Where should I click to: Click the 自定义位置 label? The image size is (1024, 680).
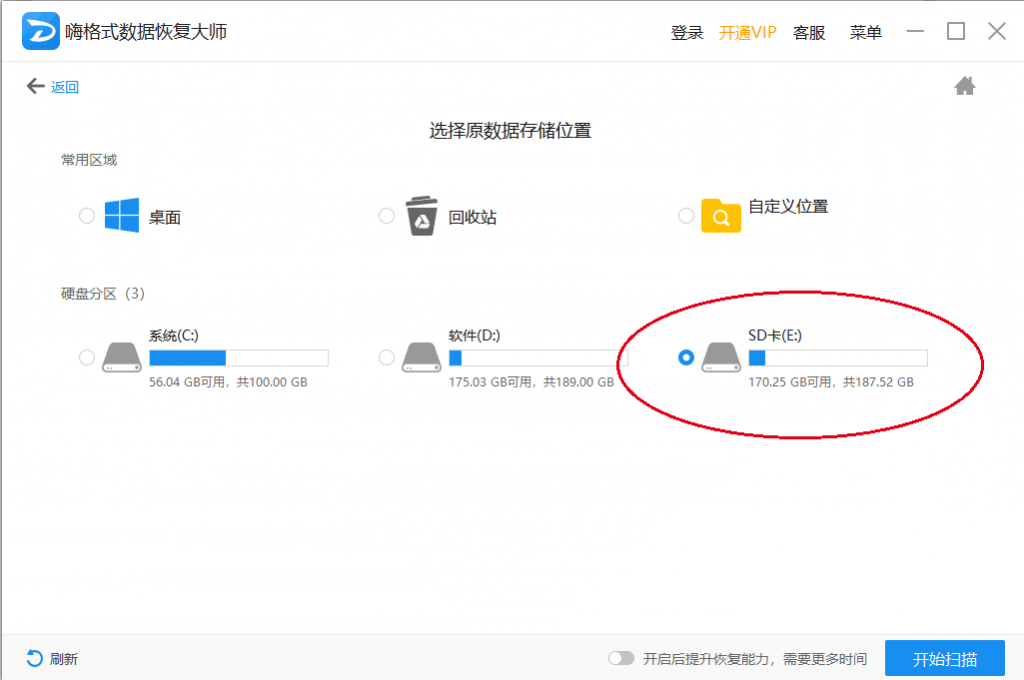(x=788, y=206)
